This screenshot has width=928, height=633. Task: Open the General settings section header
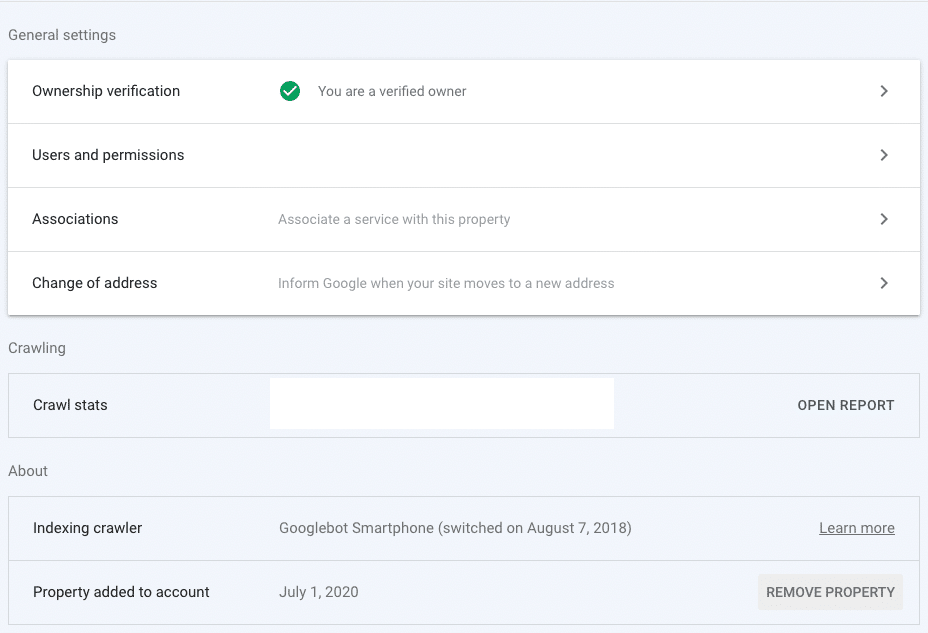[x=61, y=35]
